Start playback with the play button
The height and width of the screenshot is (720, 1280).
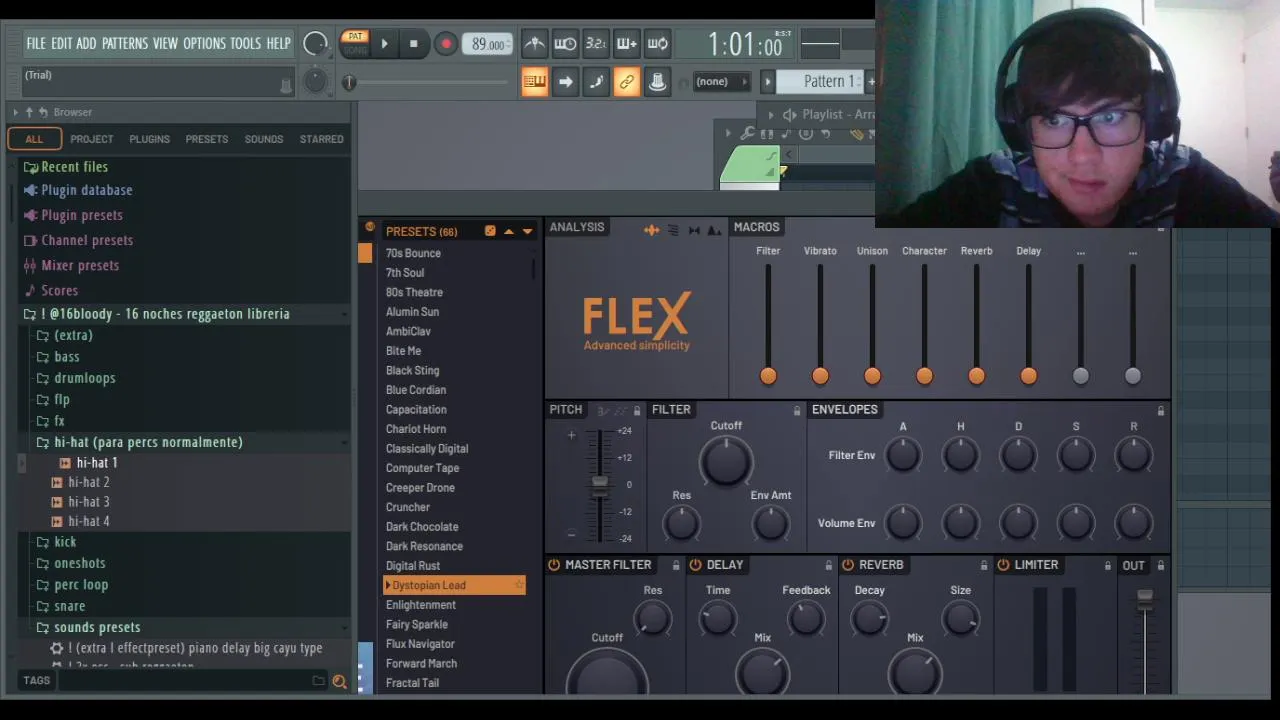pyautogui.click(x=384, y=44)
